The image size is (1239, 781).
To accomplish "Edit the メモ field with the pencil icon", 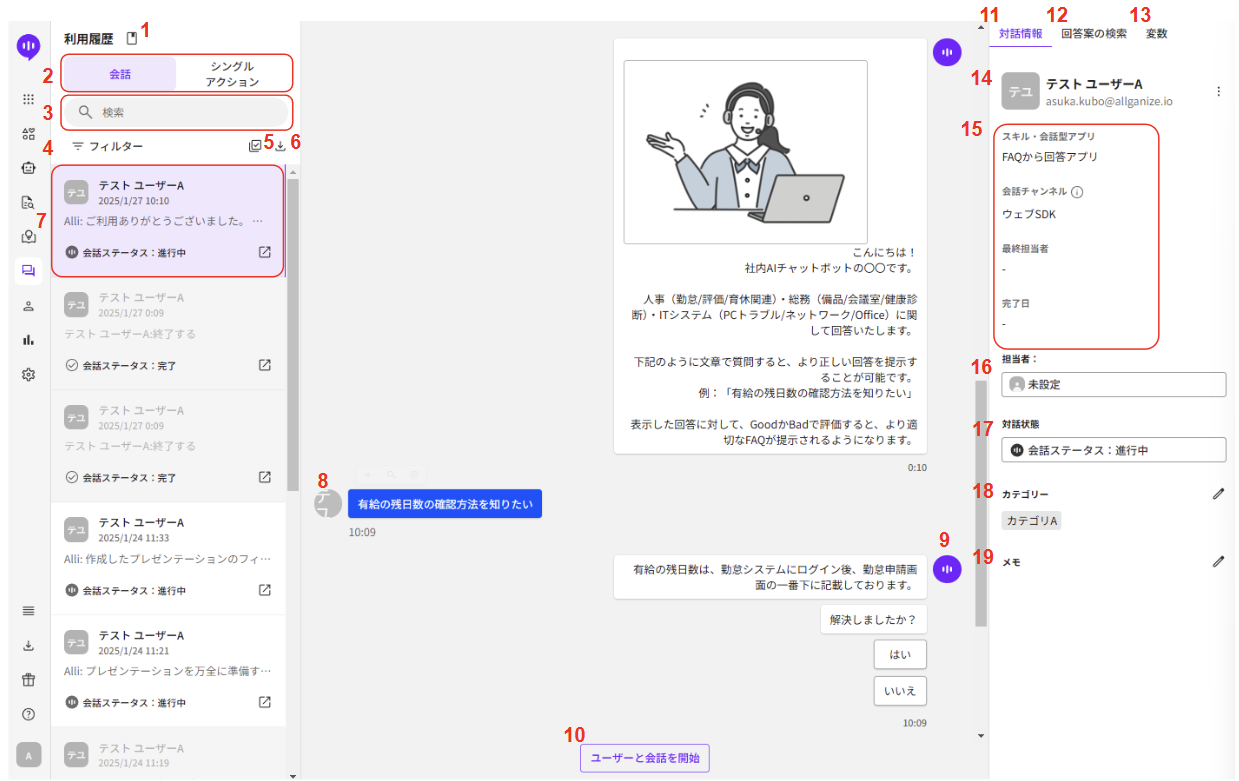I will tap(1218, 562).
